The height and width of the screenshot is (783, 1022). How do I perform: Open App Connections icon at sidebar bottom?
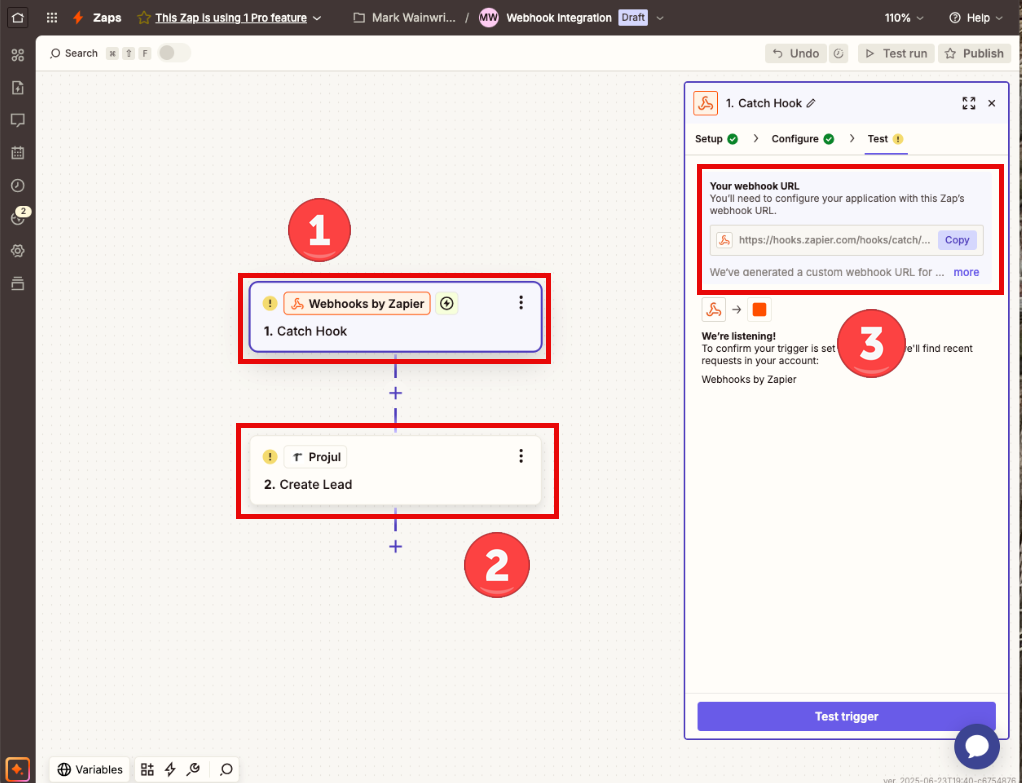[17, 283]
